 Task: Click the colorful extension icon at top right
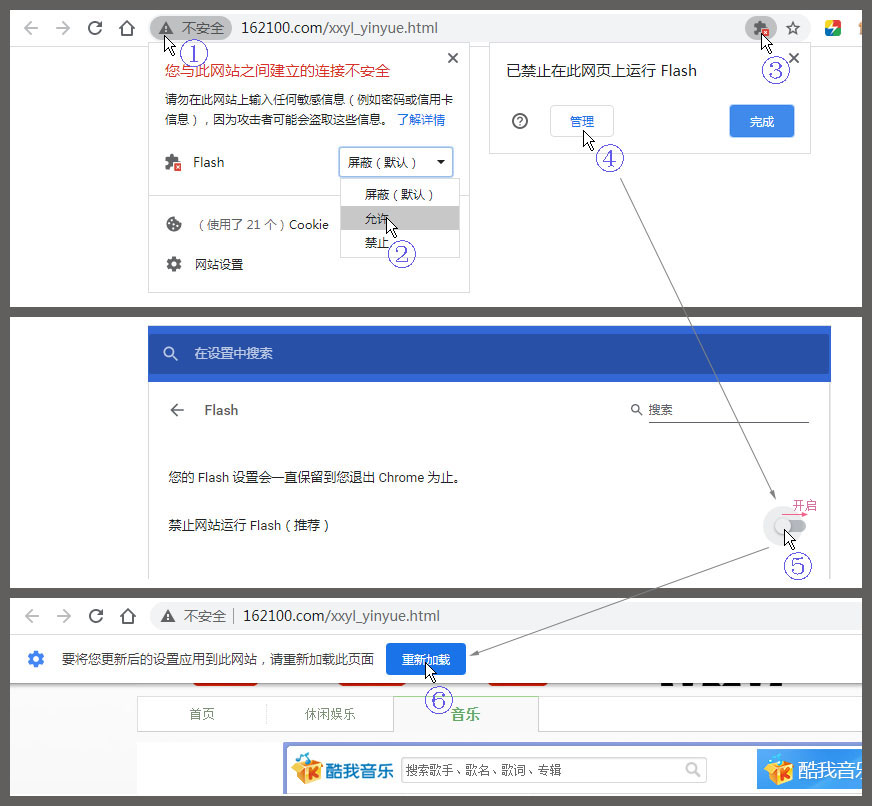point(832,29)
